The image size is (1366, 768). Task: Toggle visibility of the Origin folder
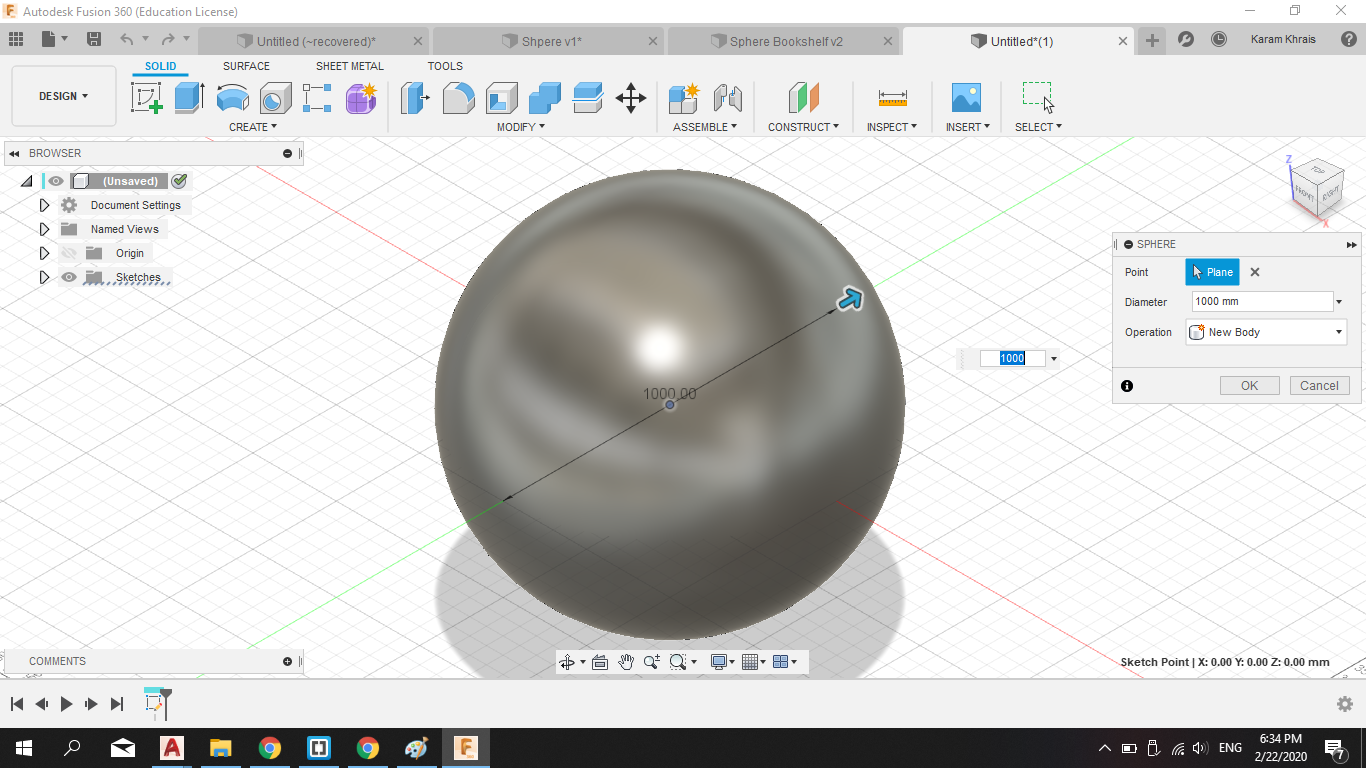click(69, 253)
